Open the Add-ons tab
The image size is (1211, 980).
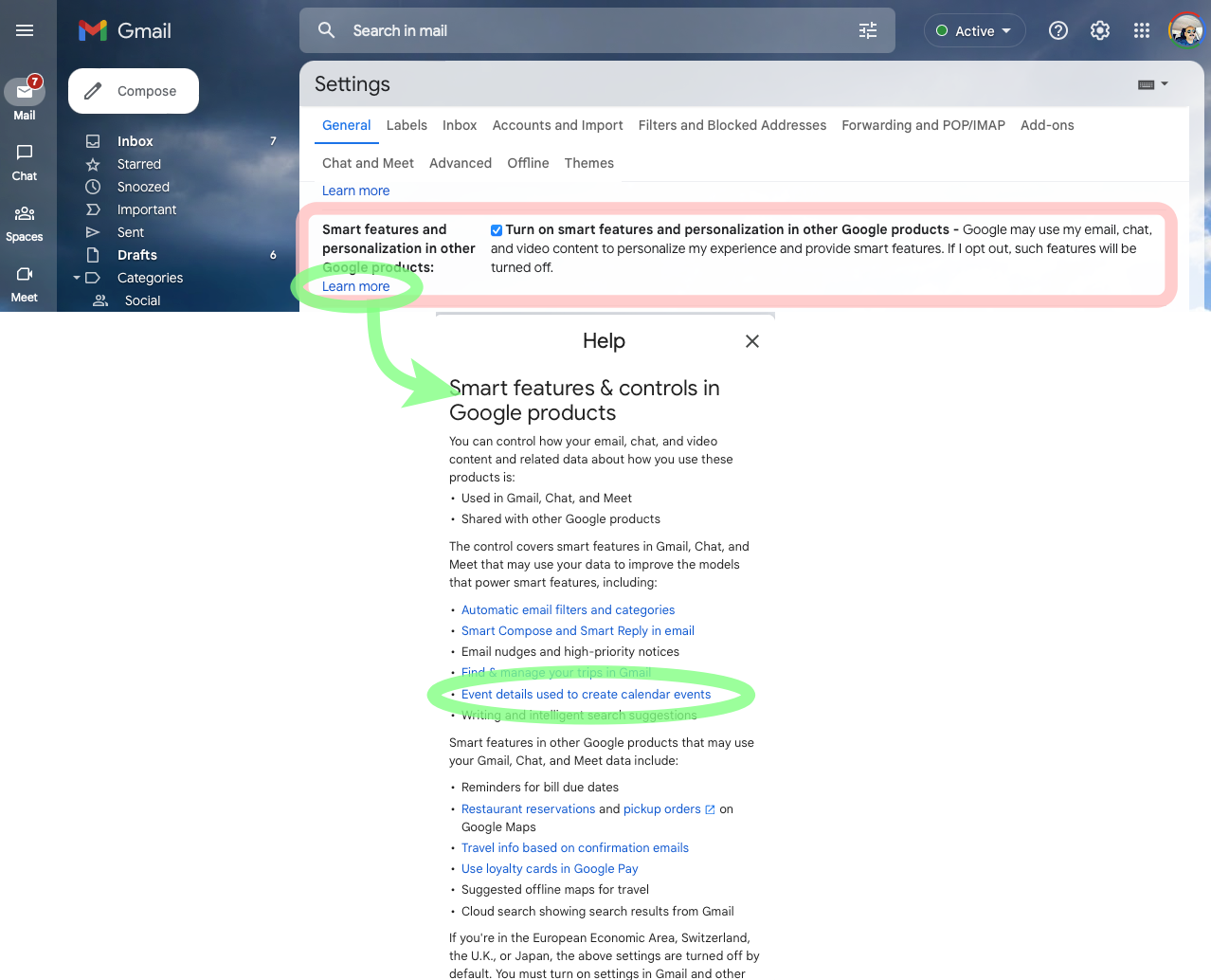pos(1047,125)
